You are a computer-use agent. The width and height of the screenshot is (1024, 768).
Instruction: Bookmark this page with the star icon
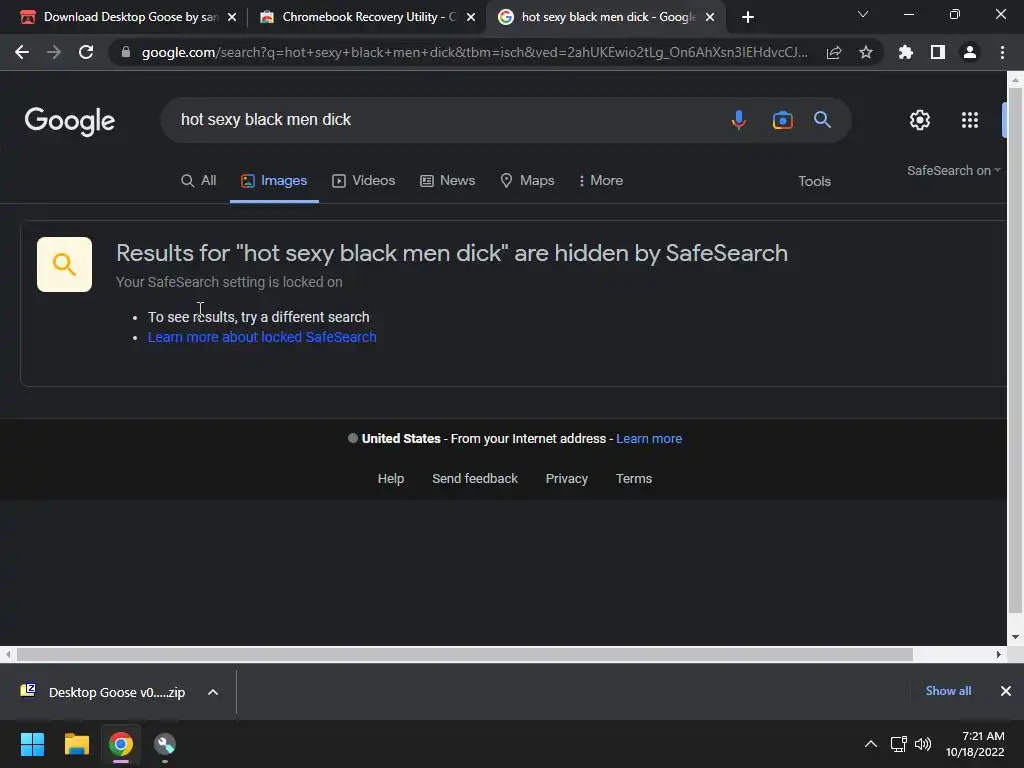(x=866, y=52)
